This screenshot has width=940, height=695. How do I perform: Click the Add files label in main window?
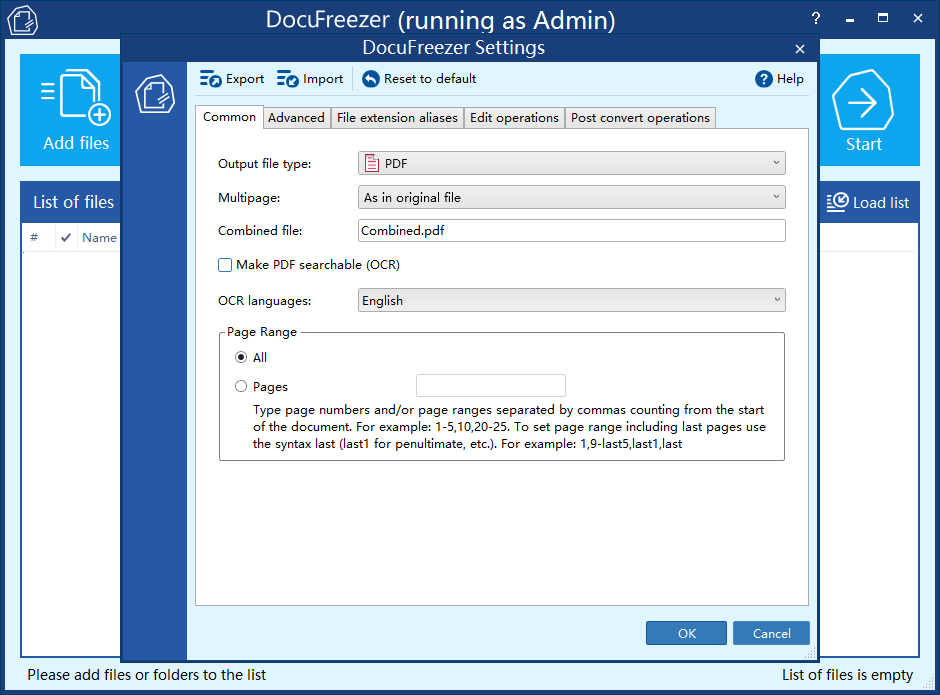point(76,143)
